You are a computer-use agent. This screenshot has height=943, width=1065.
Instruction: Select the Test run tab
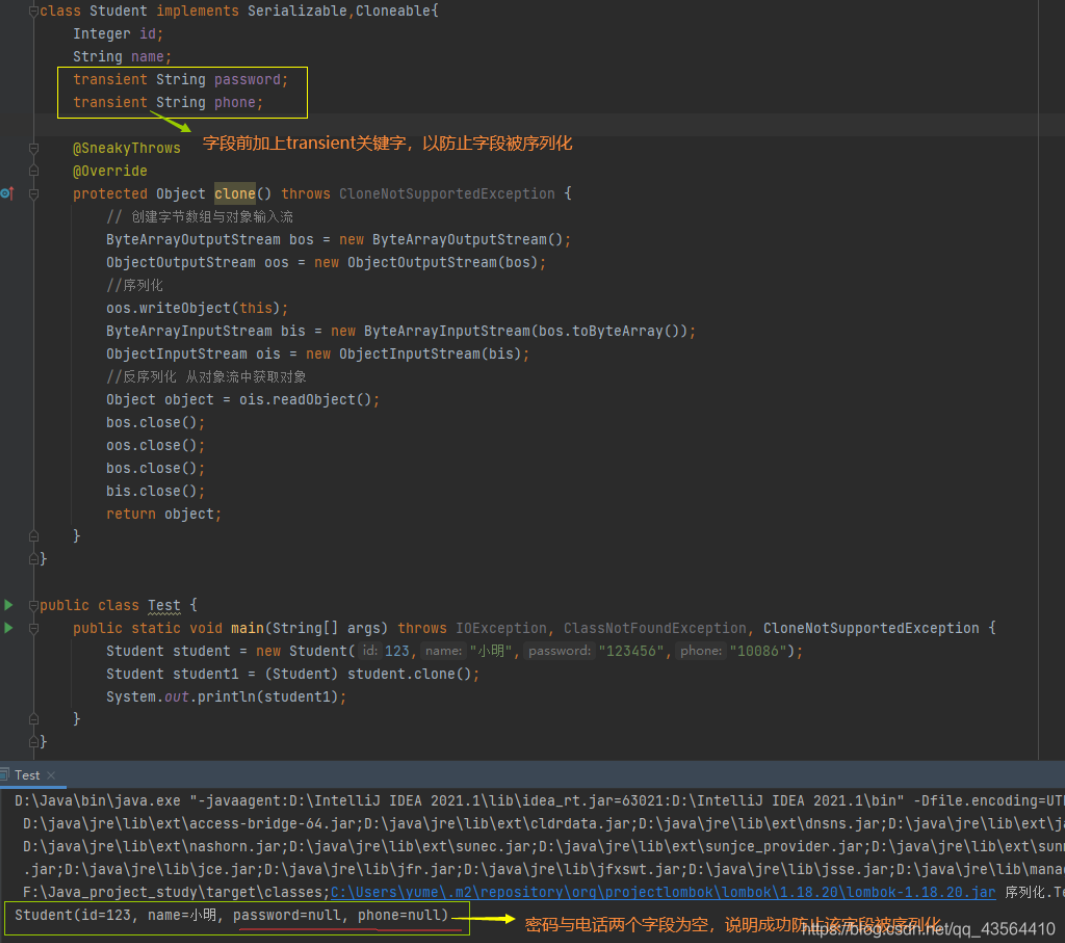[x=26, y=775]
